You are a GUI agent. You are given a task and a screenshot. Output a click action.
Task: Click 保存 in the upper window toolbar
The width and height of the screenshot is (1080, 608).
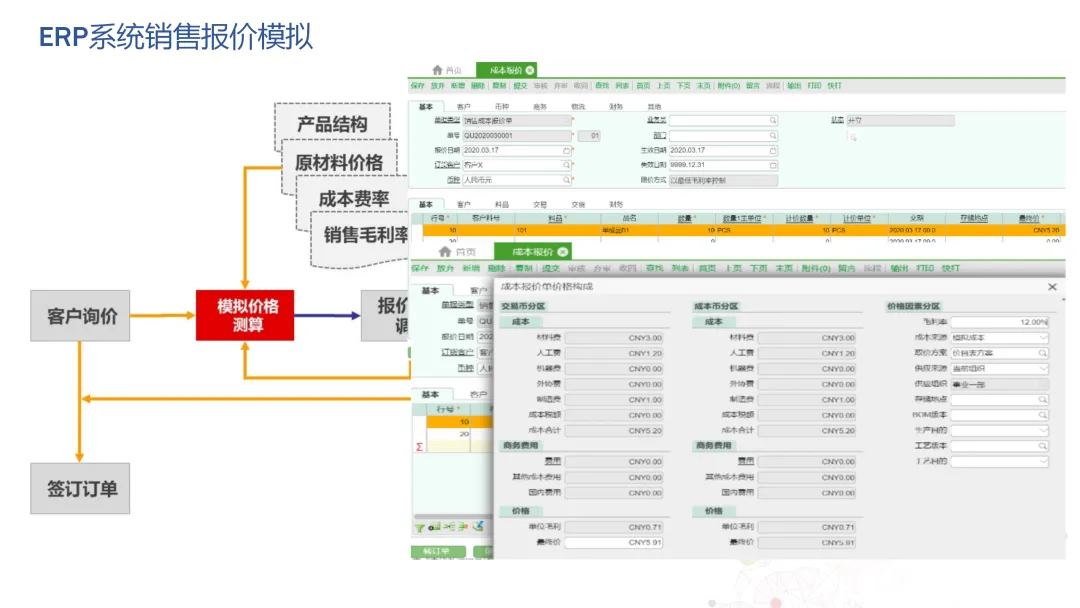click(x=417, y=86)
